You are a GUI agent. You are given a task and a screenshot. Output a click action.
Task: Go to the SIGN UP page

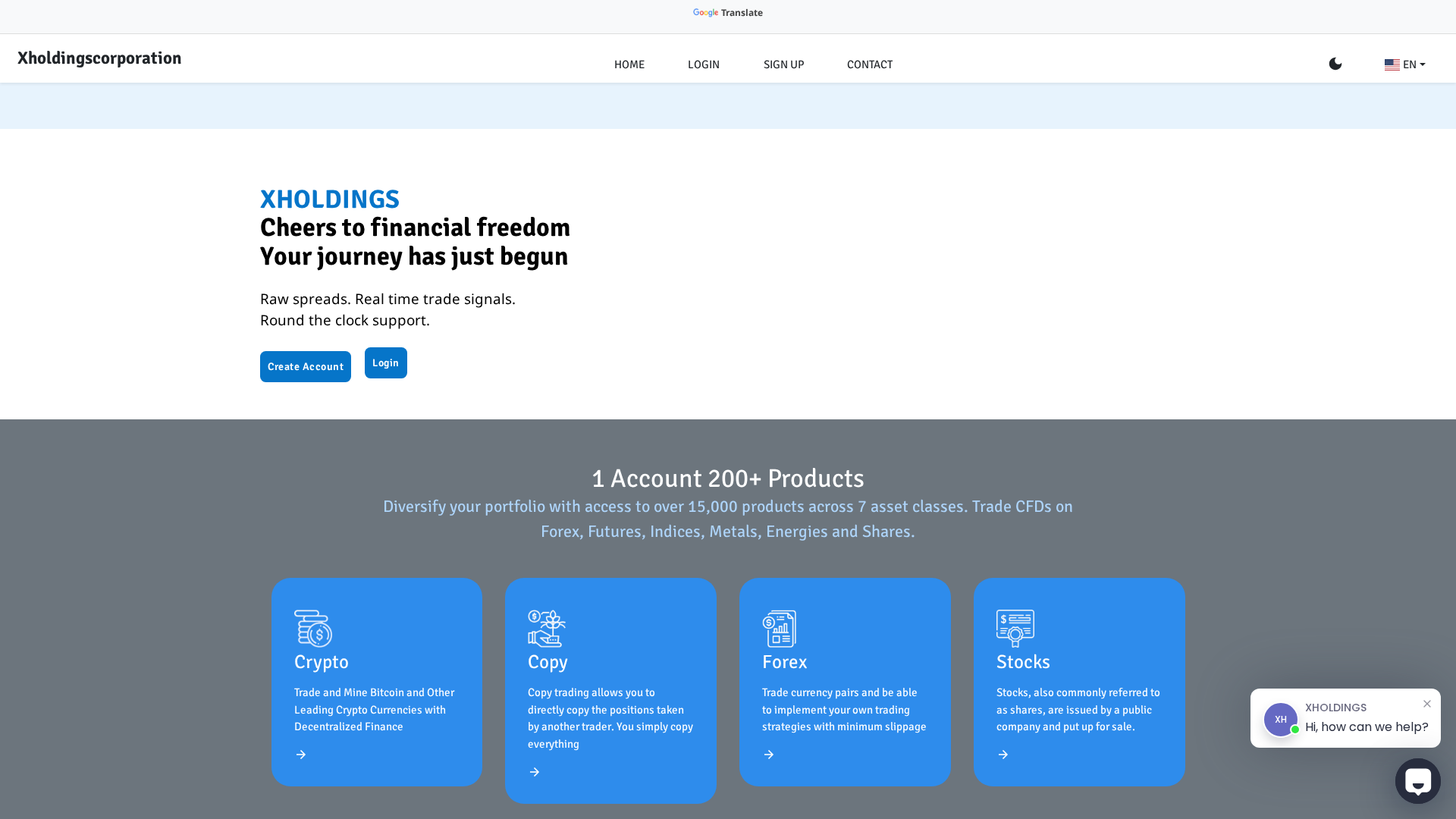click(783, 64)
